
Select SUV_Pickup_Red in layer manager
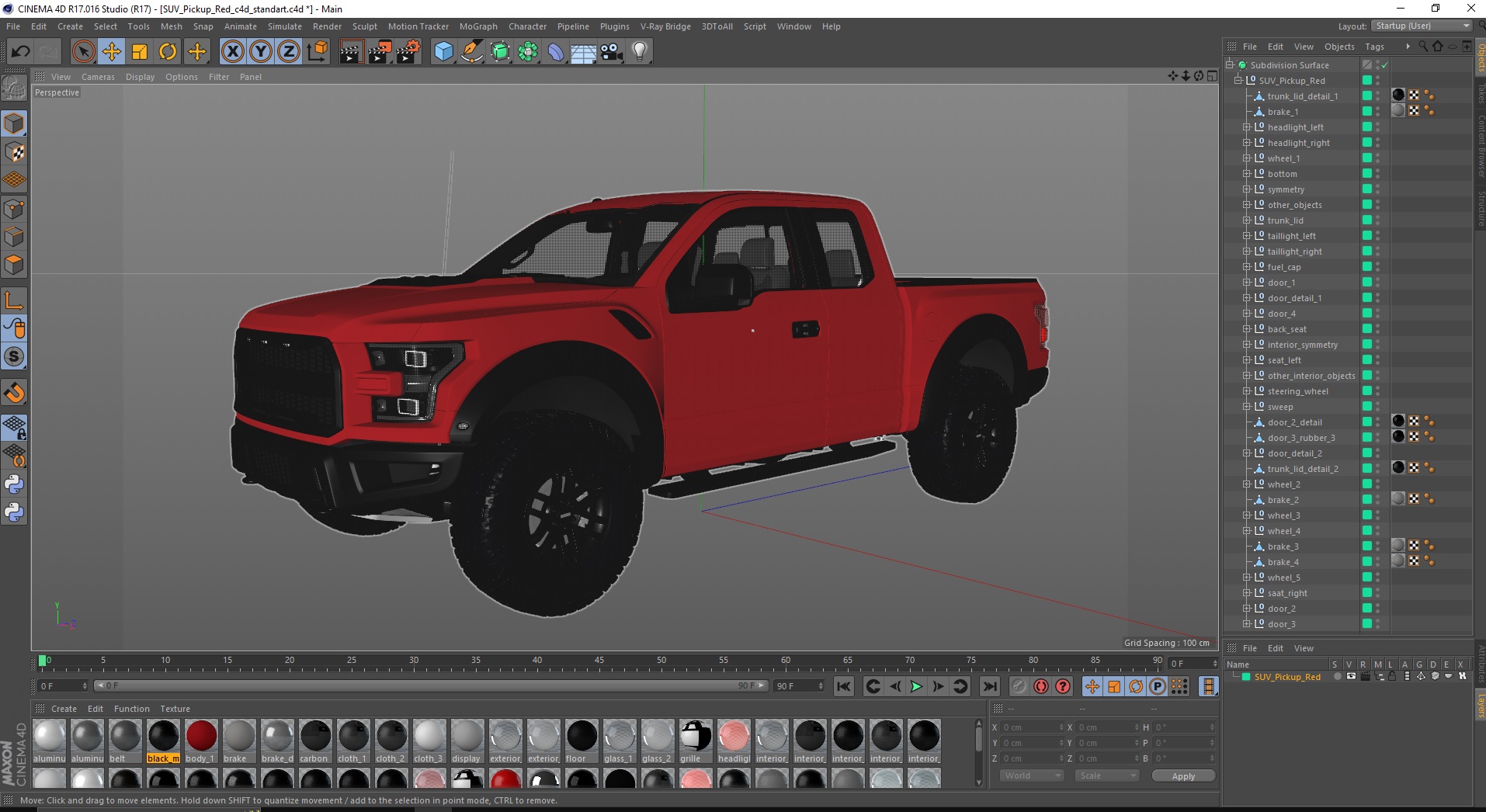click(1286, 677)
